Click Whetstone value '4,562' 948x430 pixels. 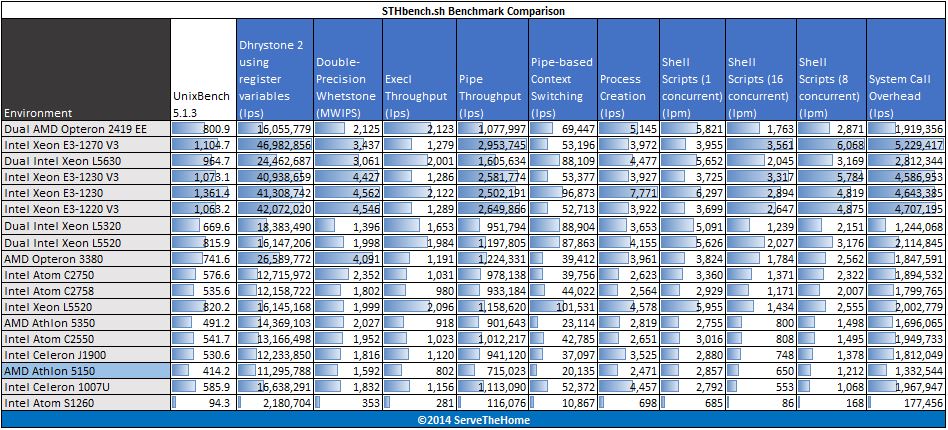(x=365, y=194)
